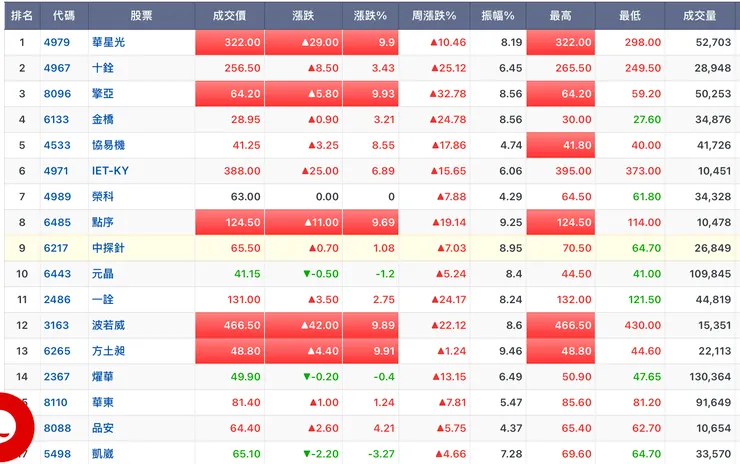Screen dimensions: 740x464
Task: Open stock code 4971 link
Action: [56, 171]
